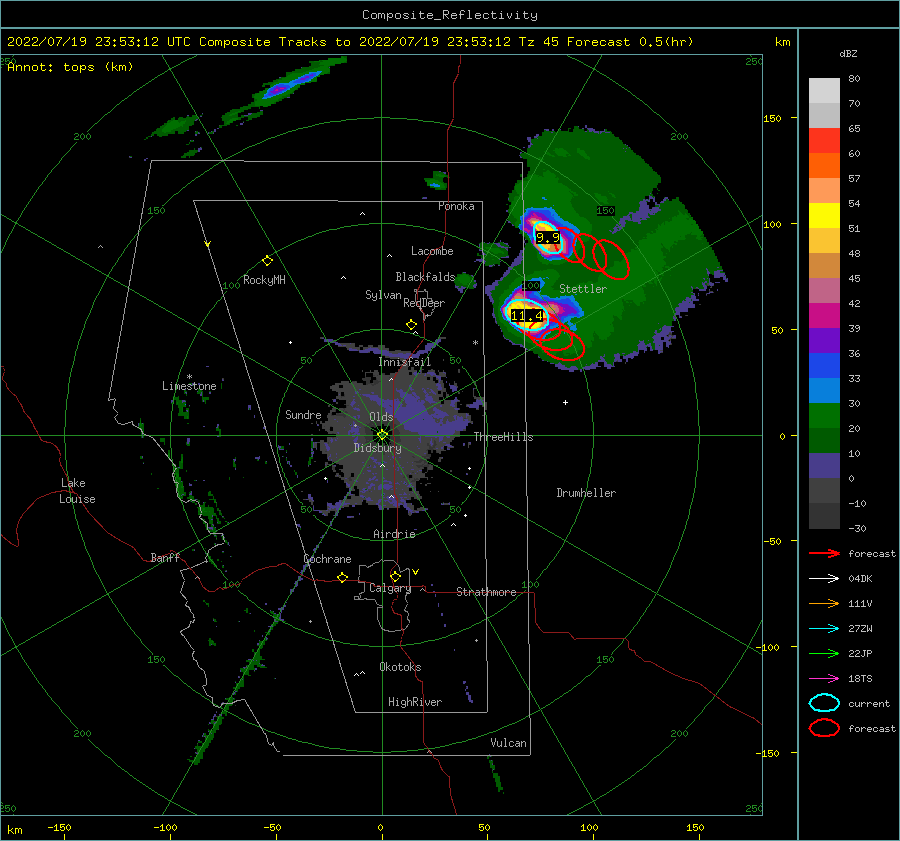This screenshot has width=900, height=841.
Task: Click the Drumheller town label
Action: [x=586, y=493]
